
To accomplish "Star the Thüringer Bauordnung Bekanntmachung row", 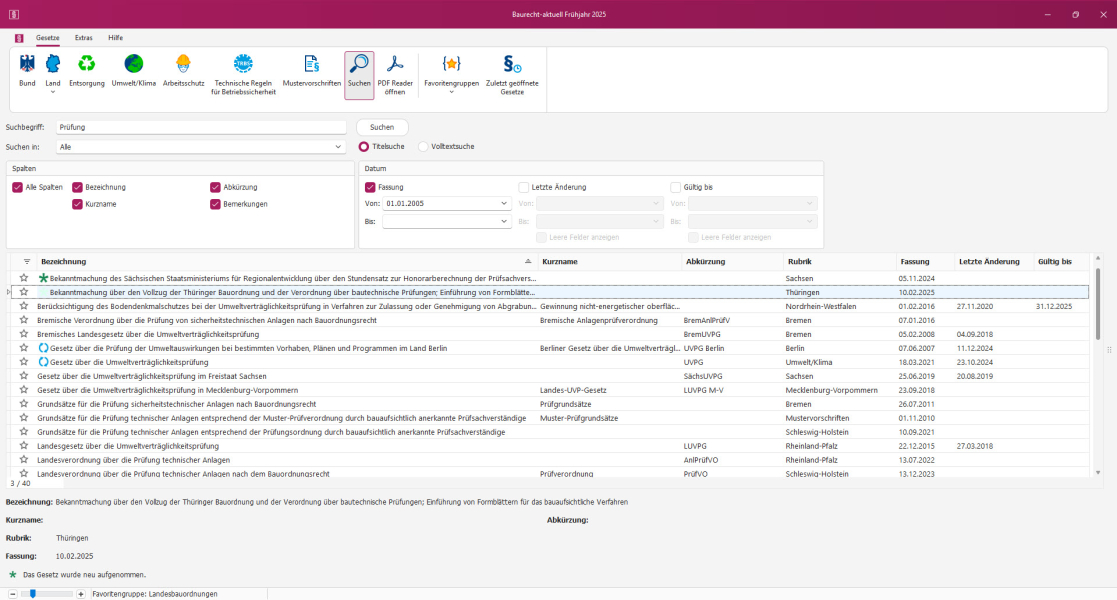I will pyautogui.click(x=24, y=292).
